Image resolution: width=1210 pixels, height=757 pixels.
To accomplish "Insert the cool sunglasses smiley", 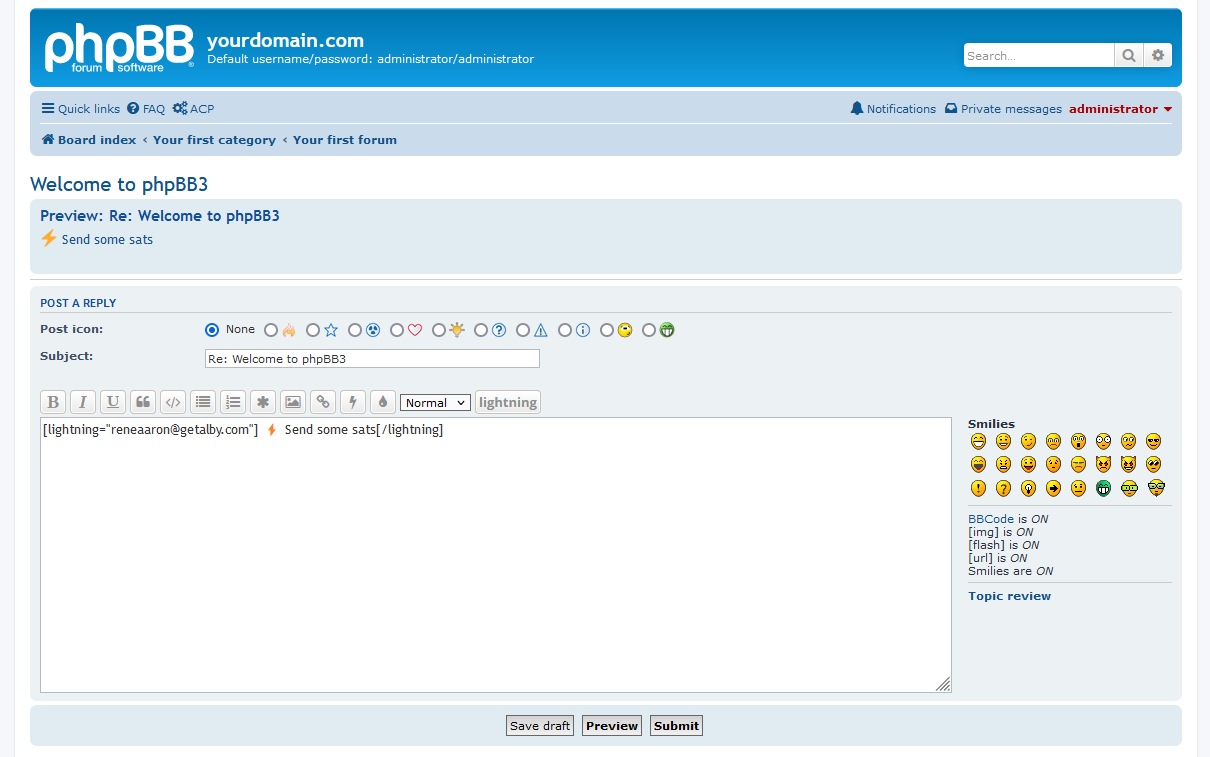I will [1155, 441].
